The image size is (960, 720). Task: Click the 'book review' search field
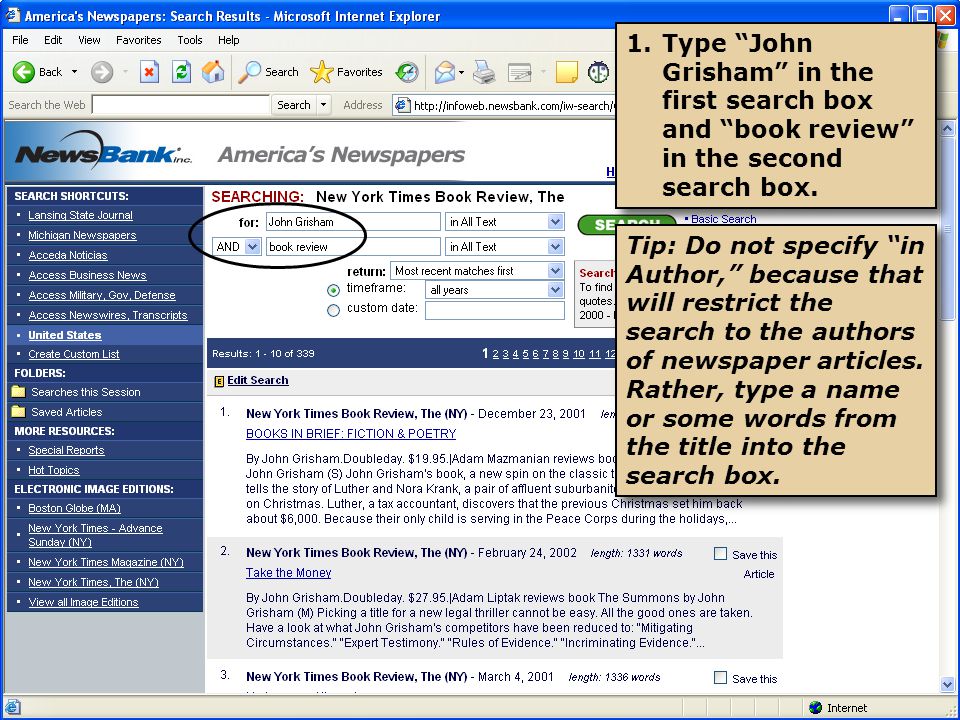(353, 247)
